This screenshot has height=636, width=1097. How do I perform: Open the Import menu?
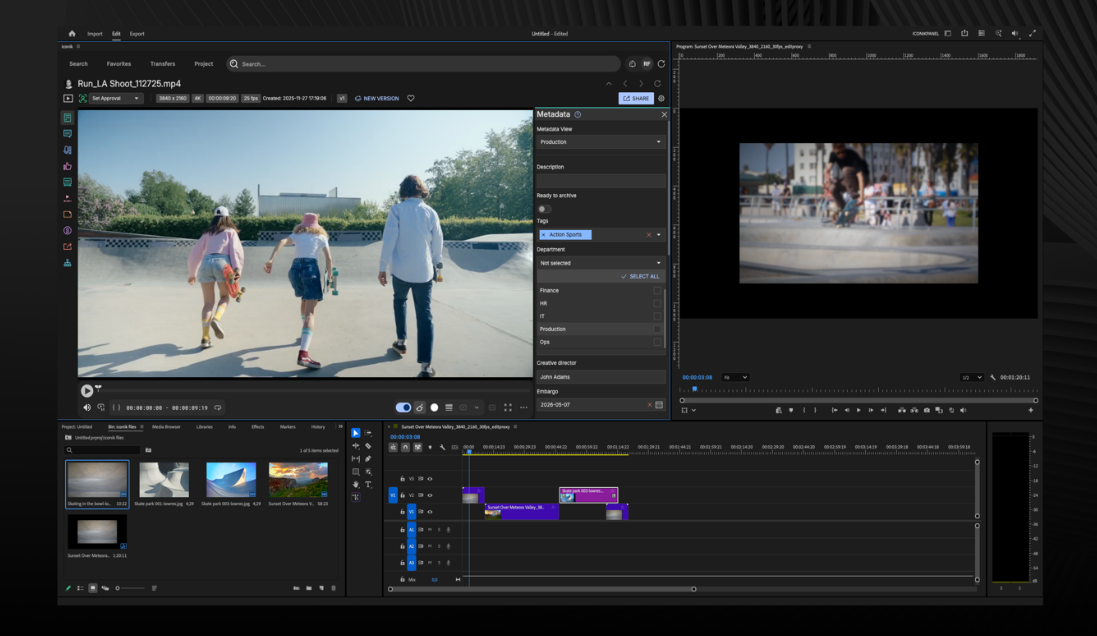[x=94, y=34]
